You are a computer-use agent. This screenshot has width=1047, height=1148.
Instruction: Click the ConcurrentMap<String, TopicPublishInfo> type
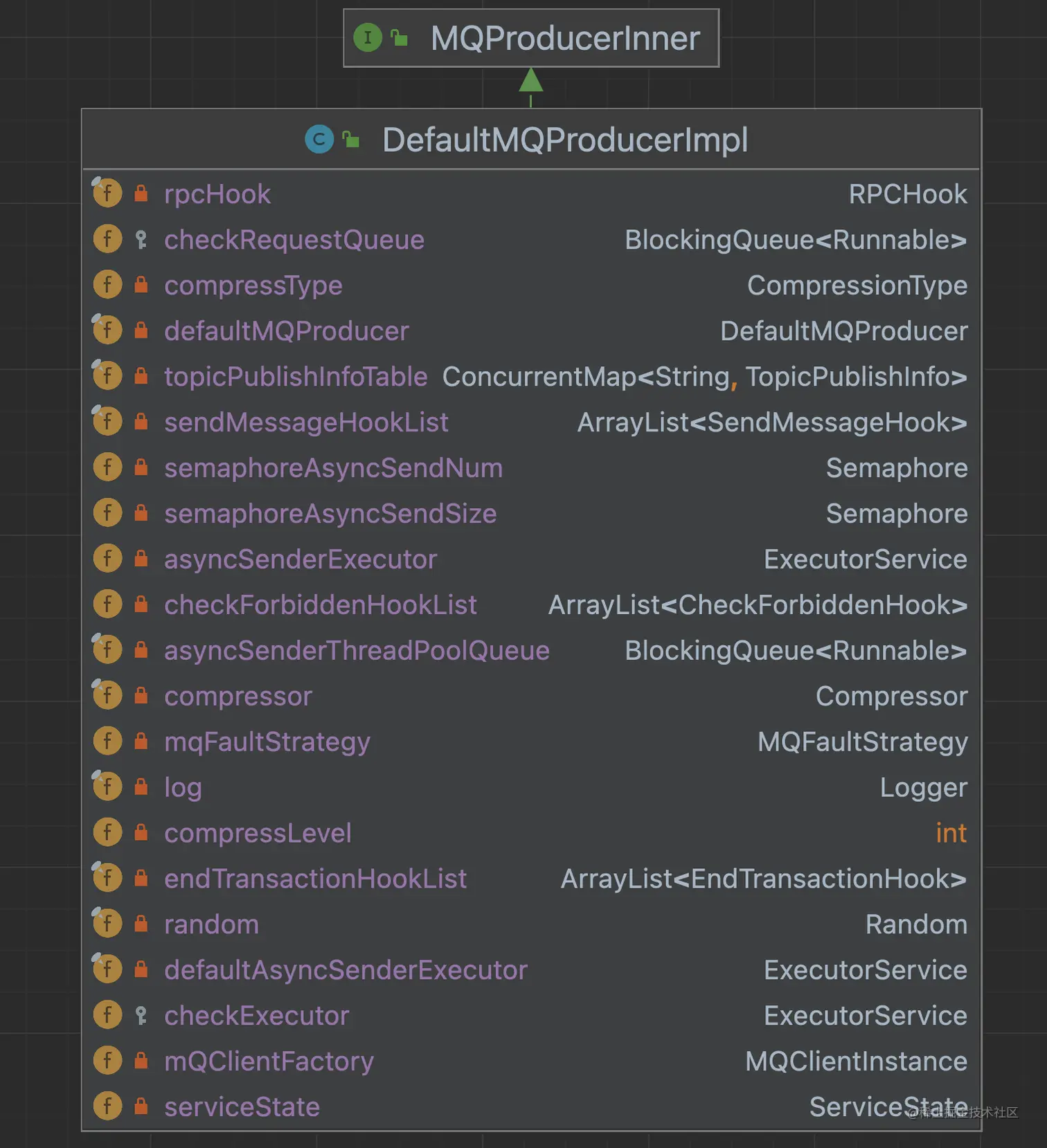tap(704, 377)
